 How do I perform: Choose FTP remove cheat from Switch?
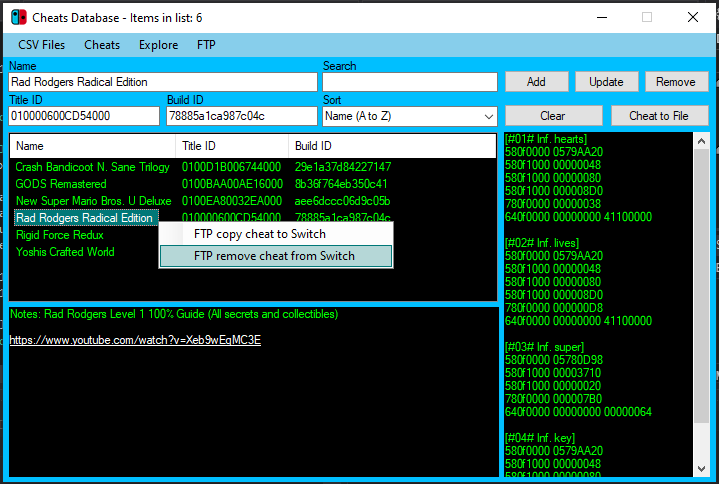pos(276,256)
